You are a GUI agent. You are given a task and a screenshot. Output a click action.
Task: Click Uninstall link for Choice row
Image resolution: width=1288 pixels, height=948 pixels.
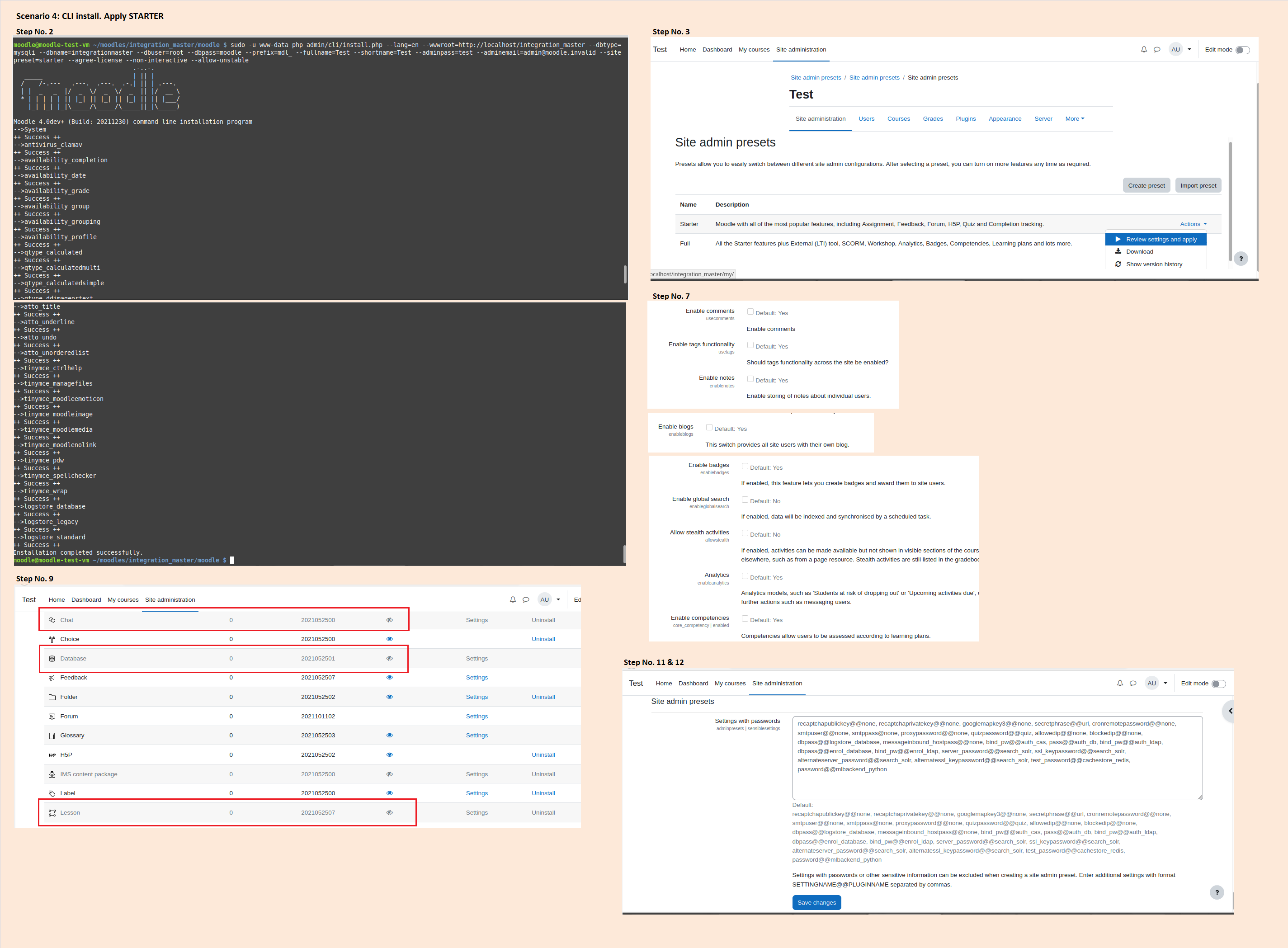543,639
